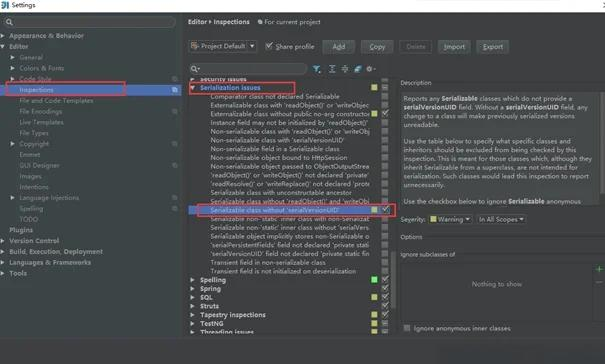Open the TODO settings item
This screenshot has width=605, height=364.
click(29, 219)
